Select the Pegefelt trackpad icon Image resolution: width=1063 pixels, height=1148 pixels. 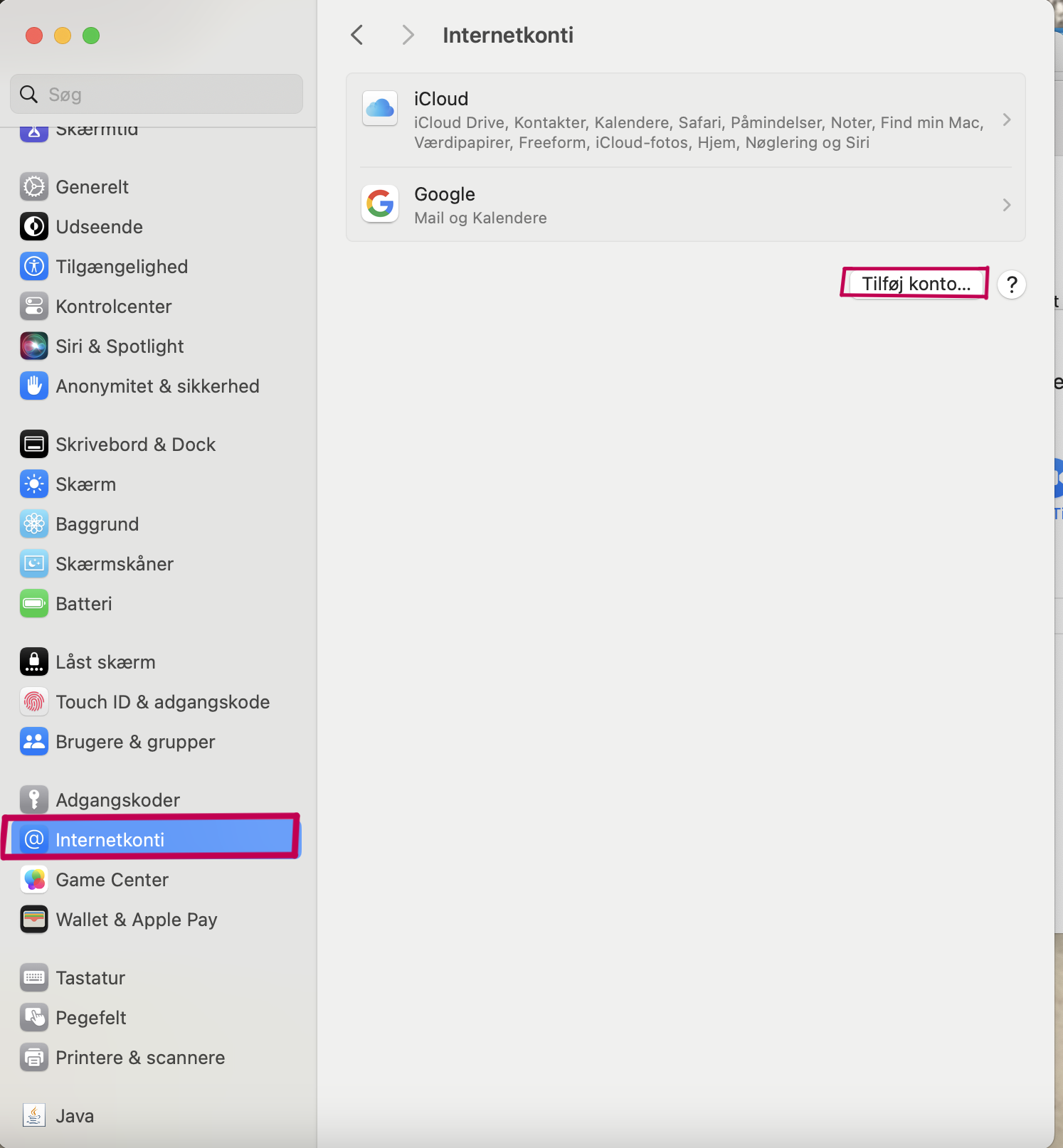tap(34, 1017)
